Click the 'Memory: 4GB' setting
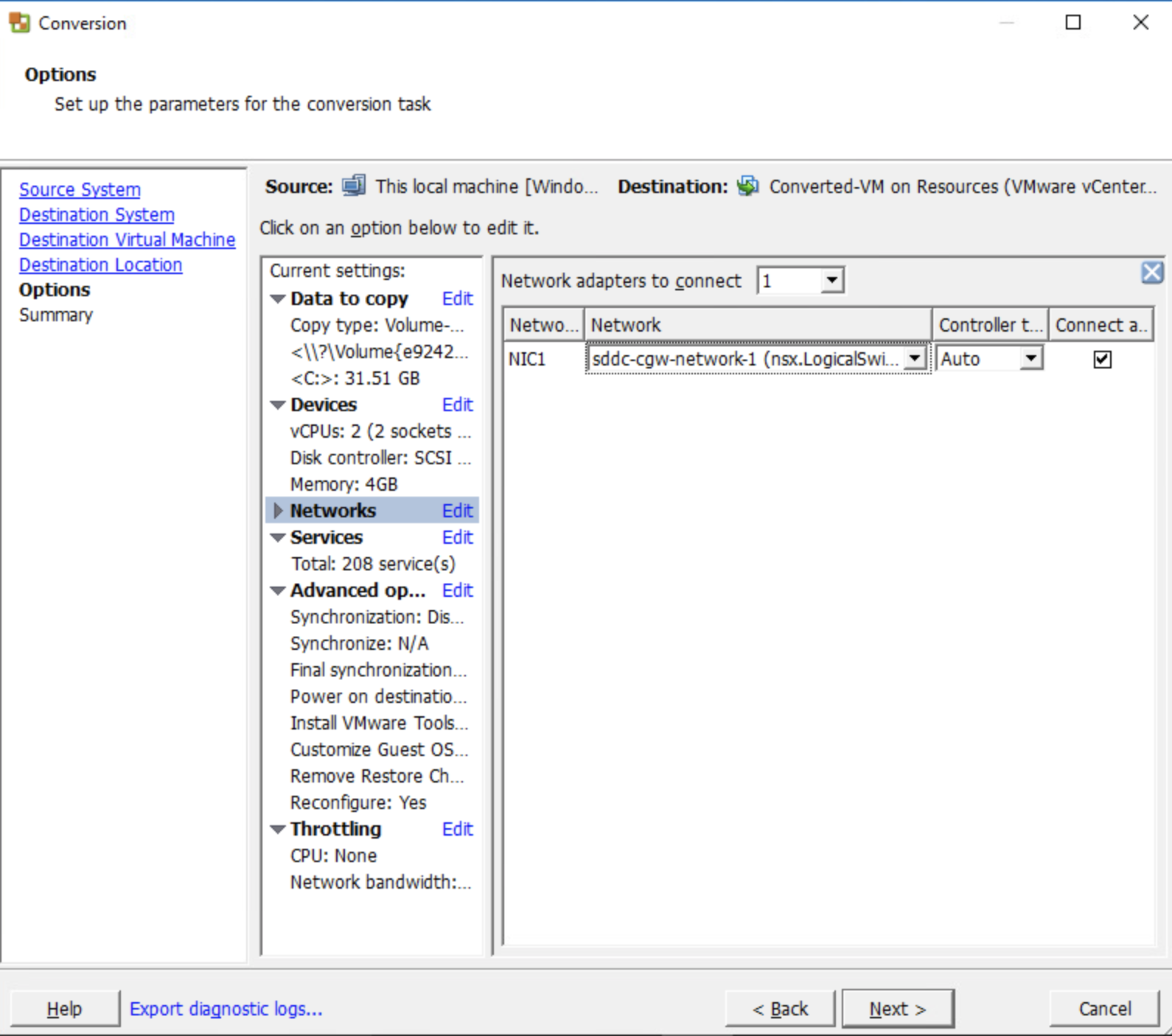 (344, 484)
